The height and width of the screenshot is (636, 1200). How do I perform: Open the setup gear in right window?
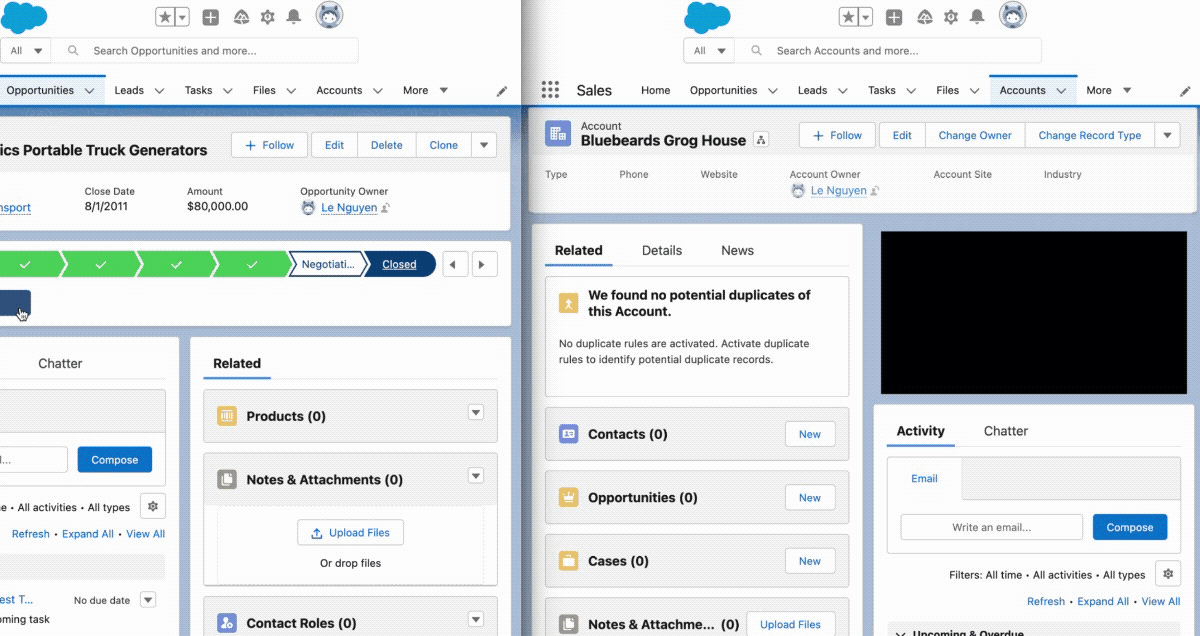[950, 17]
